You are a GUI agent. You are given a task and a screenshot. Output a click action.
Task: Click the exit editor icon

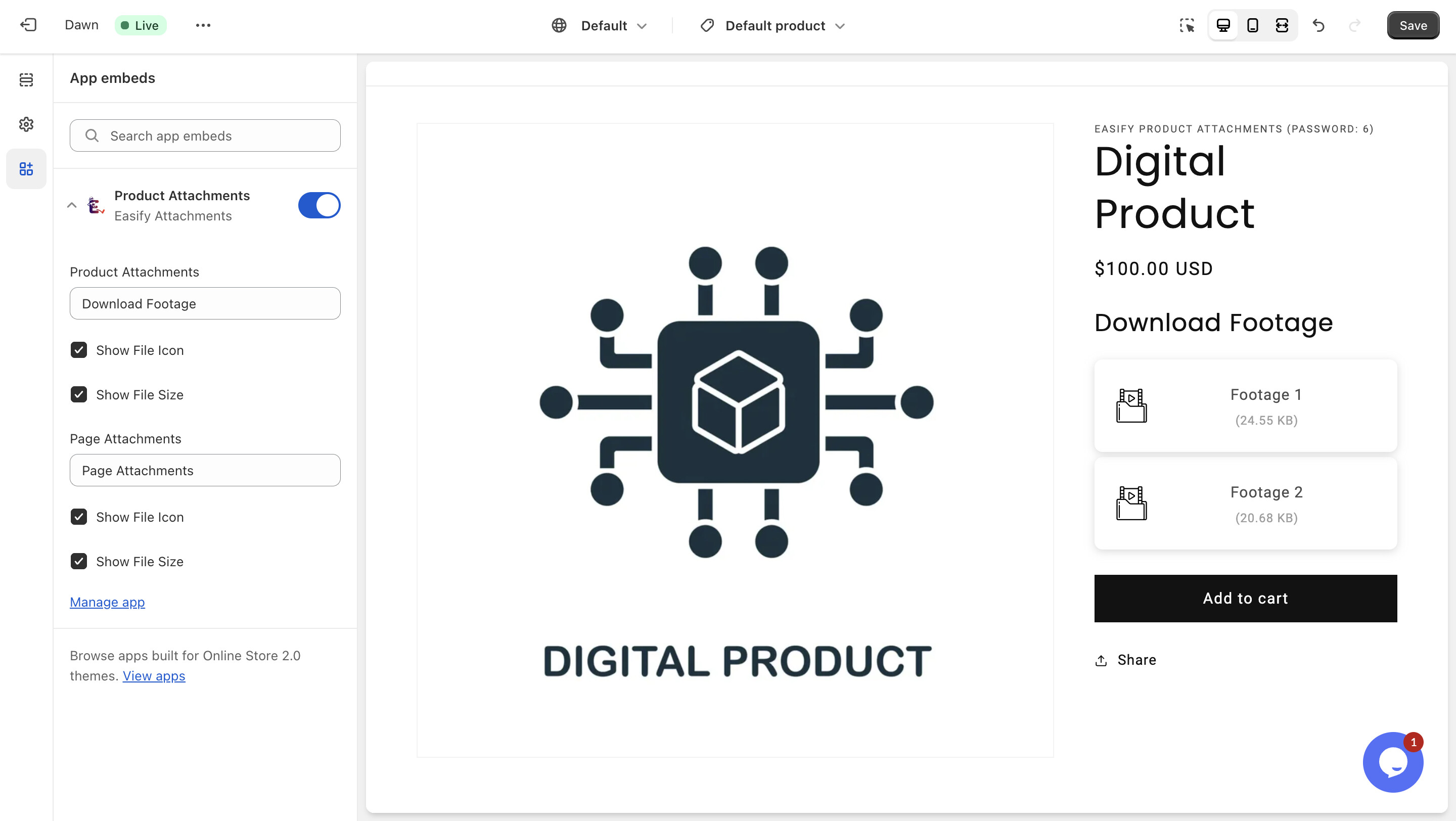(28, 25)
